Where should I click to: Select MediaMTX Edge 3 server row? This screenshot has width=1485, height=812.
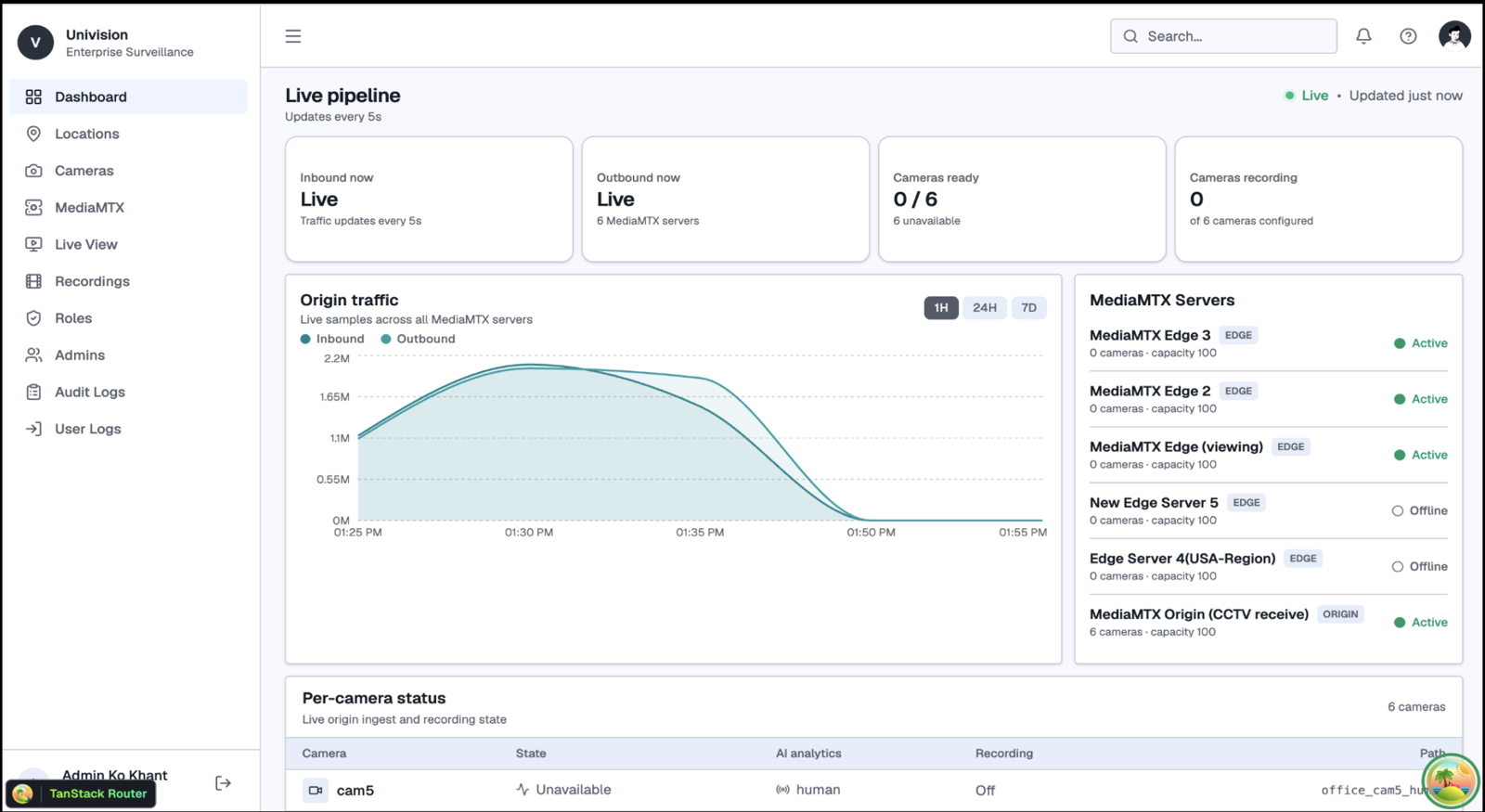1269,343
